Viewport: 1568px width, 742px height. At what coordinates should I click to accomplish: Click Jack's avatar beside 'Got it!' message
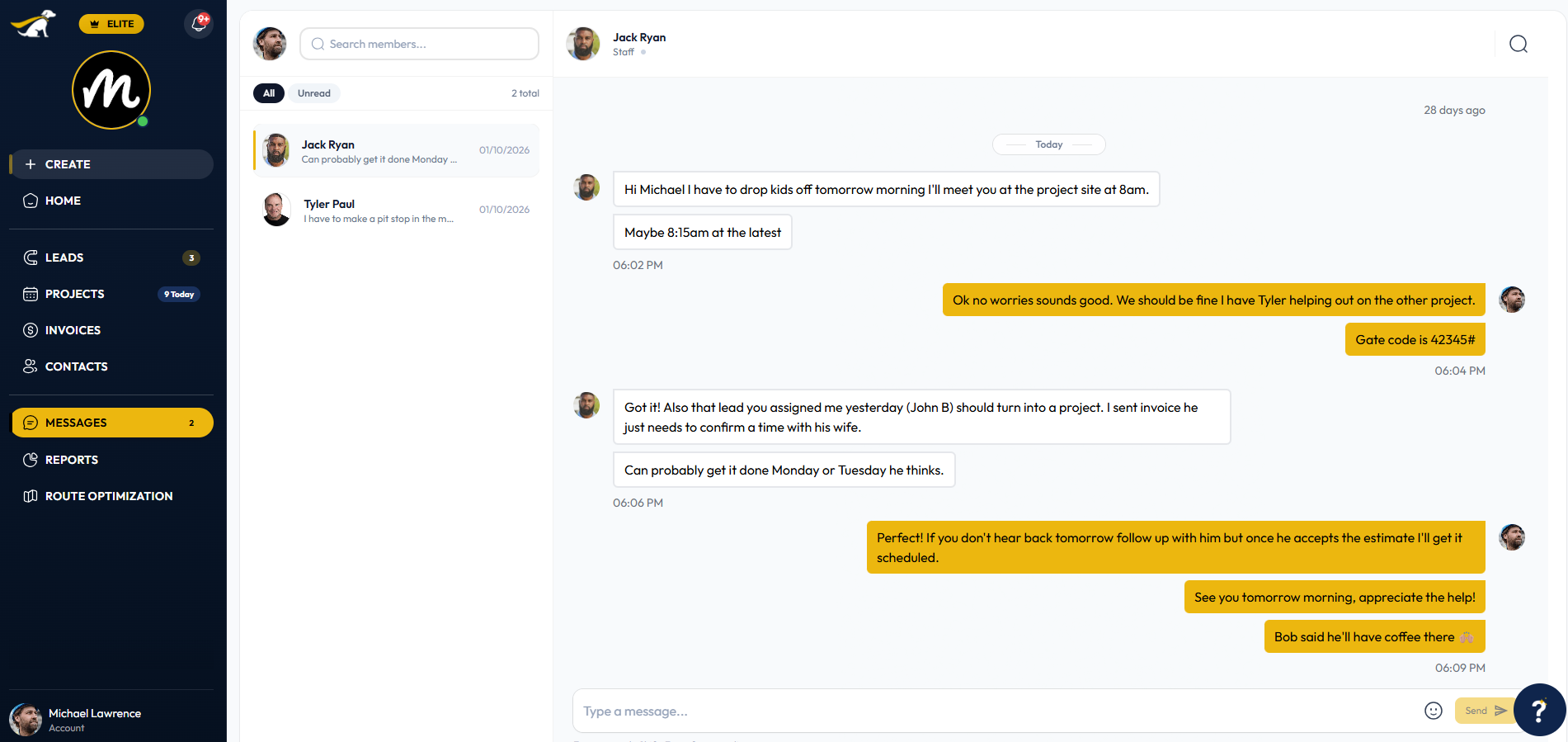click(x=586, y=405)
